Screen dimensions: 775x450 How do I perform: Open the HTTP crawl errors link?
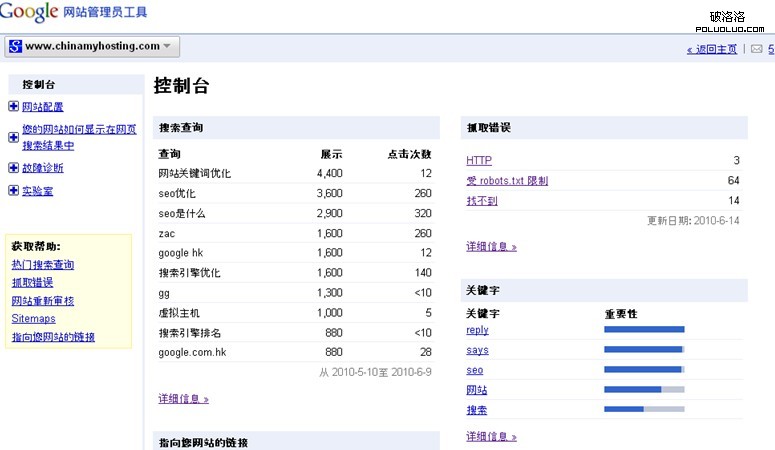click(x=479, y=160)
